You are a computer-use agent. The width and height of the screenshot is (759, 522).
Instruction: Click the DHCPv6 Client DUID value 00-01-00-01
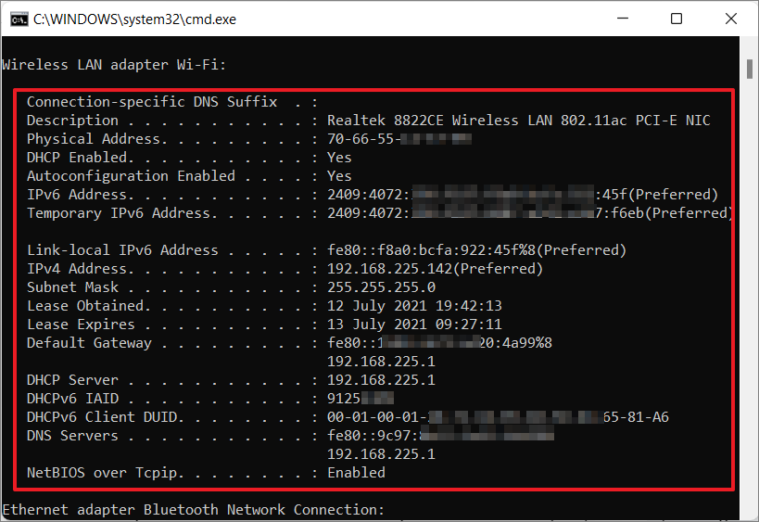tap(498, 417)
